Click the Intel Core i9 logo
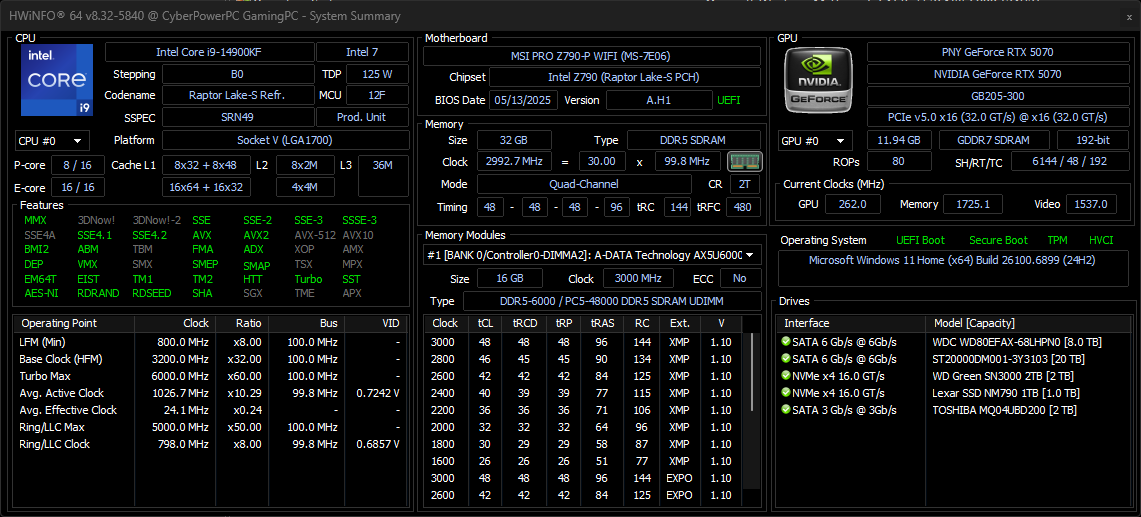The height and width of the screenshot is (517, 1141). 57,80
